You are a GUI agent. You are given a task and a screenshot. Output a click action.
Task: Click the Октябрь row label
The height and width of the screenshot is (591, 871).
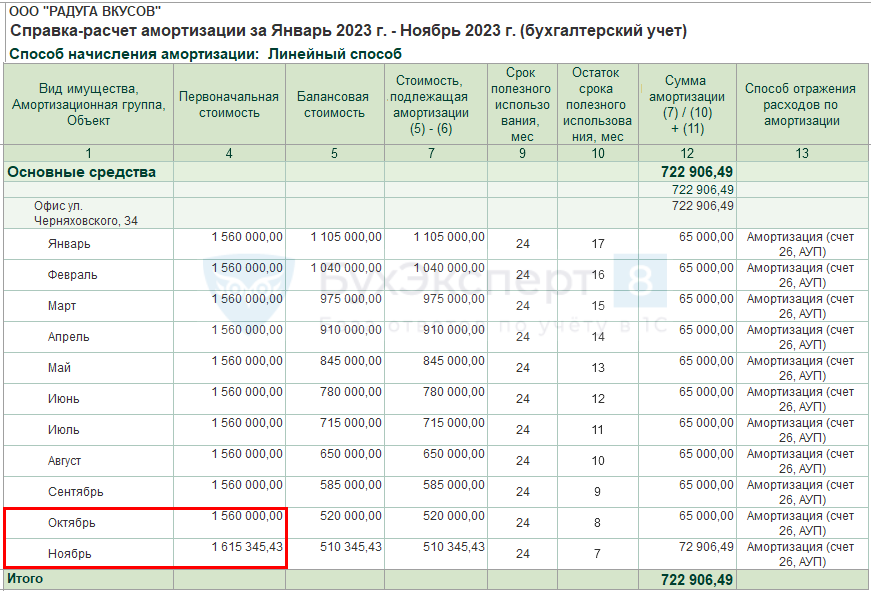pos(72,522)
